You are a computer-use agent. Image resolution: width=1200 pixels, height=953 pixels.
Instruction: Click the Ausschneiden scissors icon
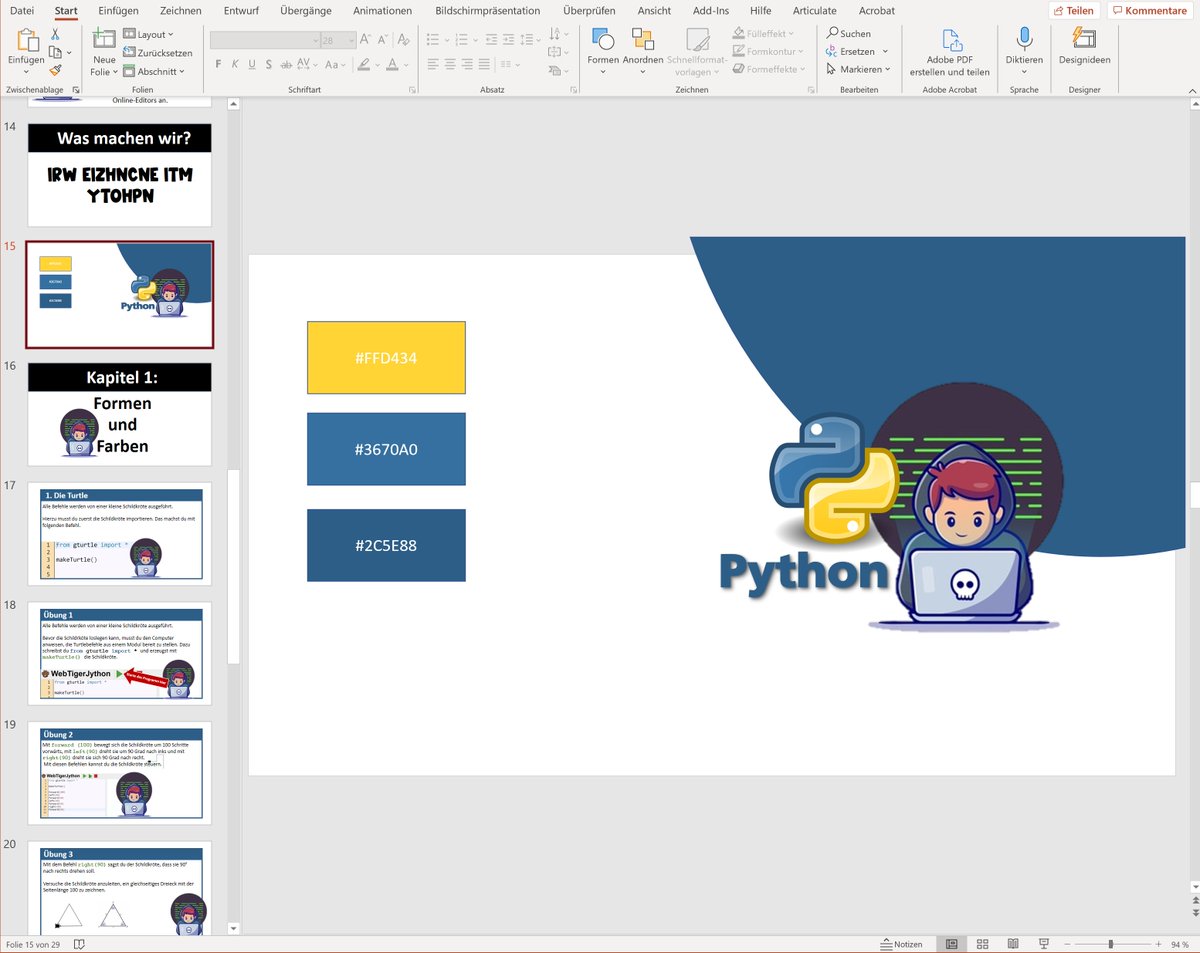(56, 34)
